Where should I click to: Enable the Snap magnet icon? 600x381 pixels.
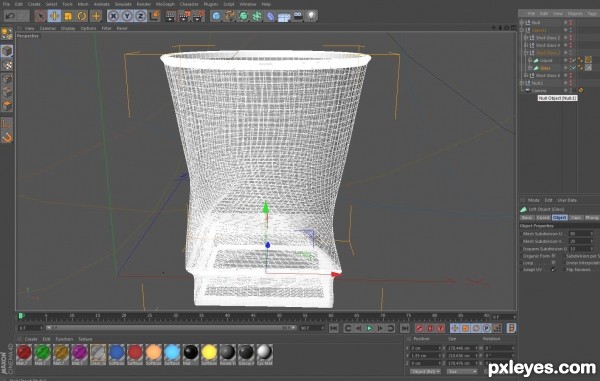7,137
